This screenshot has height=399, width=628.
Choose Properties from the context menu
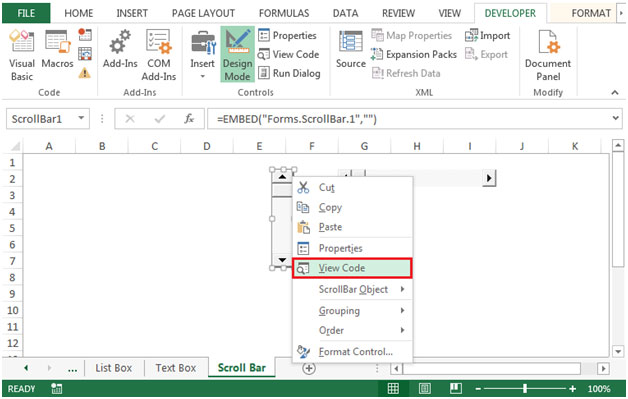tap(352, 248)
